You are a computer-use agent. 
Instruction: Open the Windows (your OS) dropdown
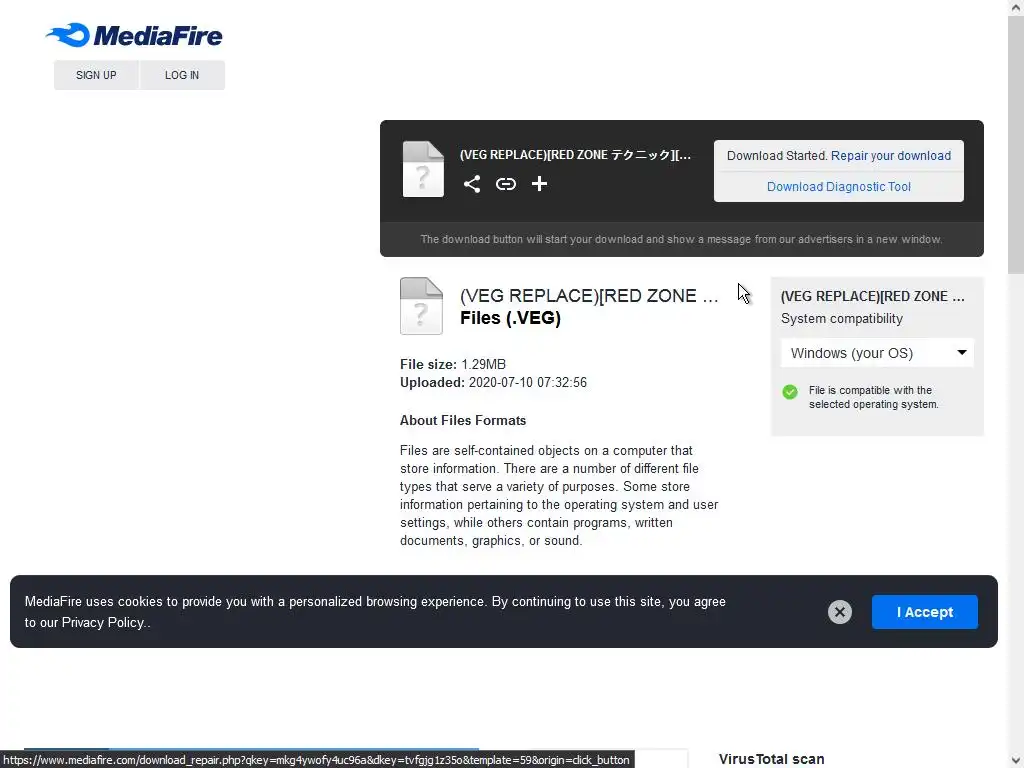[877, 353]
